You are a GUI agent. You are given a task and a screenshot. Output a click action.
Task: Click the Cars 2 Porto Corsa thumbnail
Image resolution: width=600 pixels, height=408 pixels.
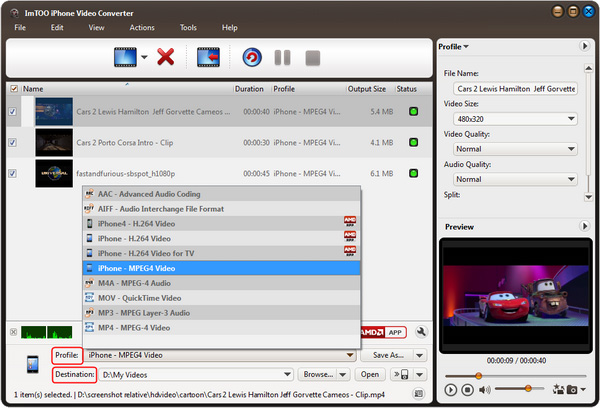(x=54, y=142)
